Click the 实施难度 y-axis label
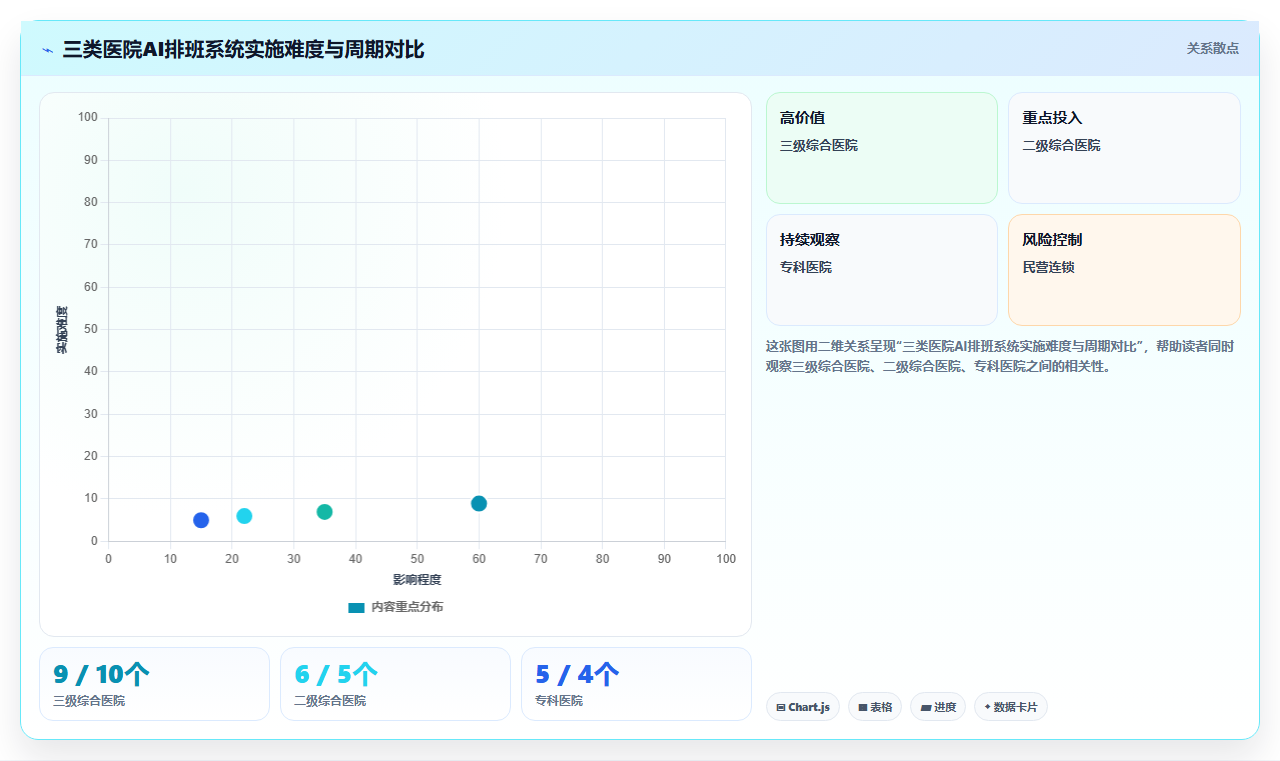The height and width of the screenshot is (761, 1280). [x=62, y=330]
